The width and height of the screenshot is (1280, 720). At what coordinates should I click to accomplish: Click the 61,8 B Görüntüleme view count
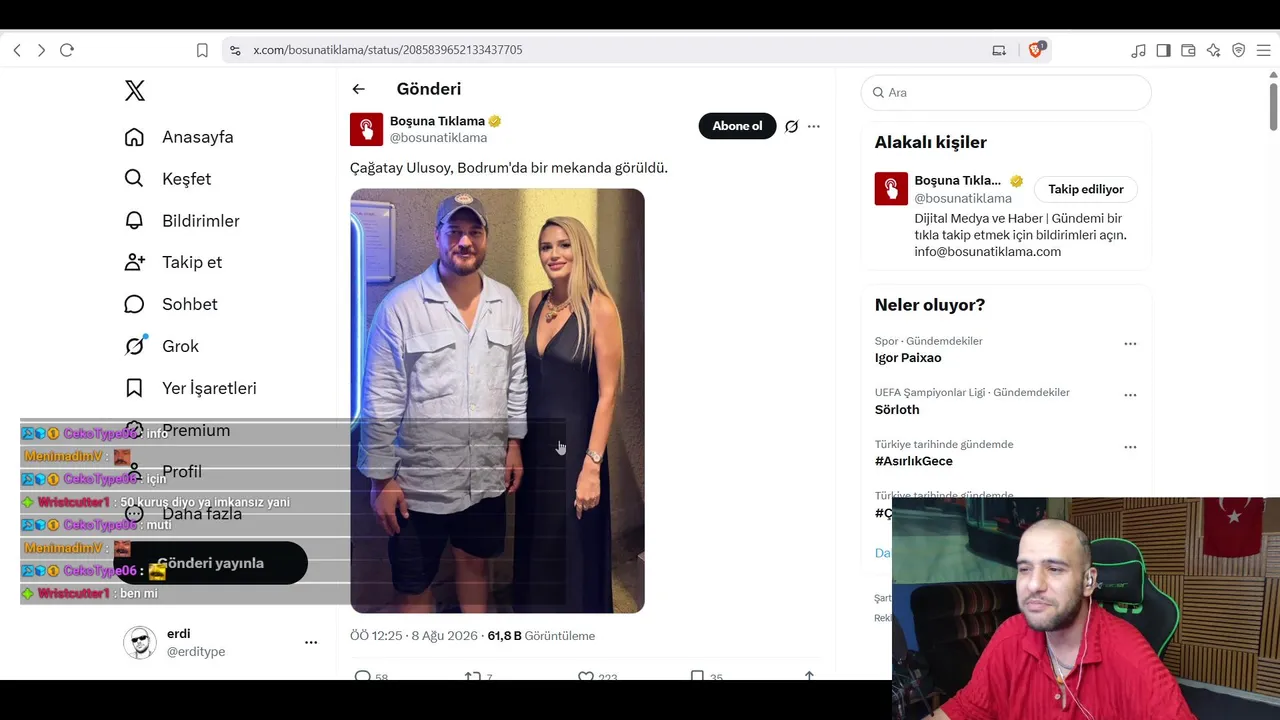coord(541,636)
